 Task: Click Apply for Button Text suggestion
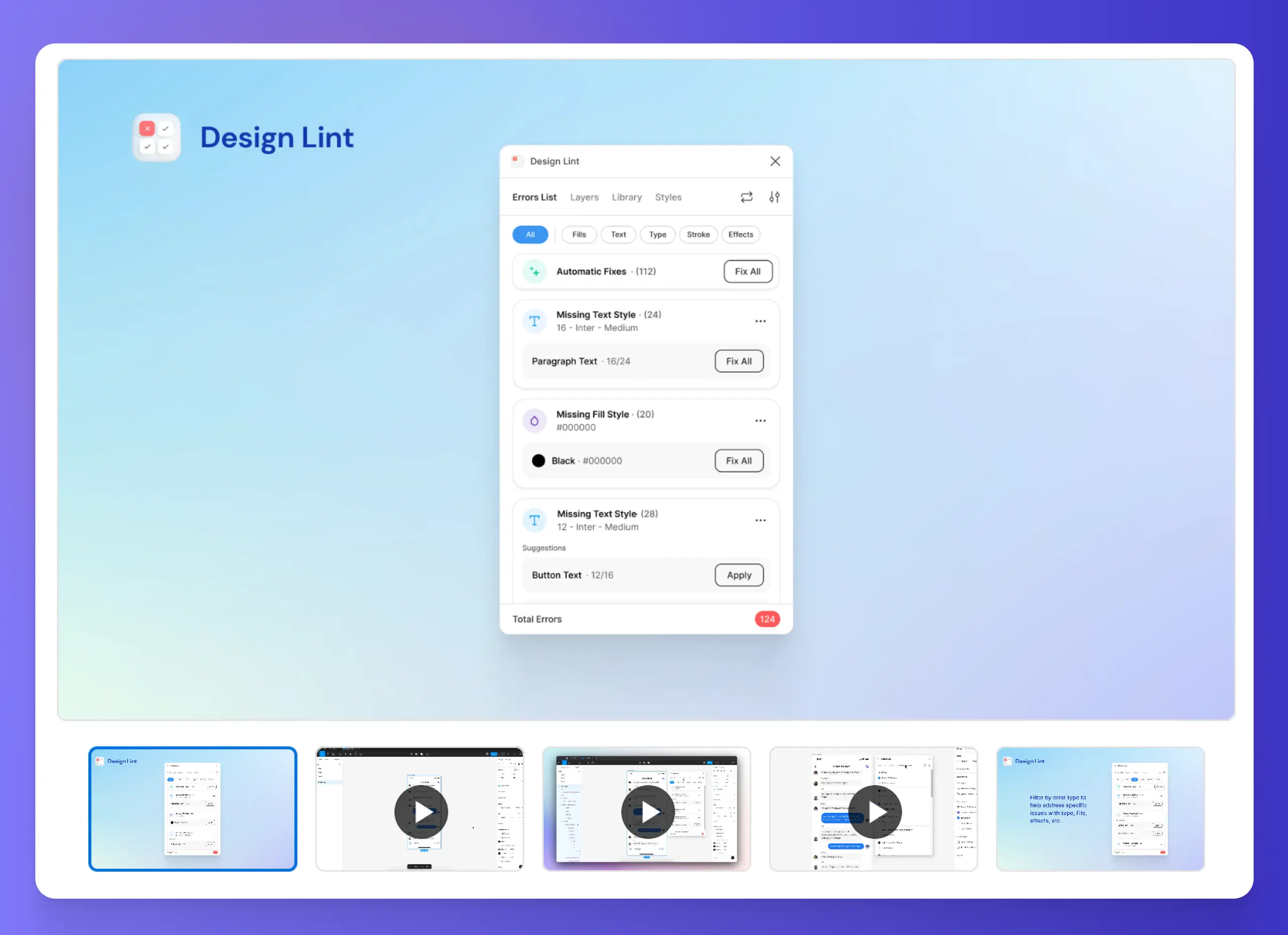tap(738, 575)
